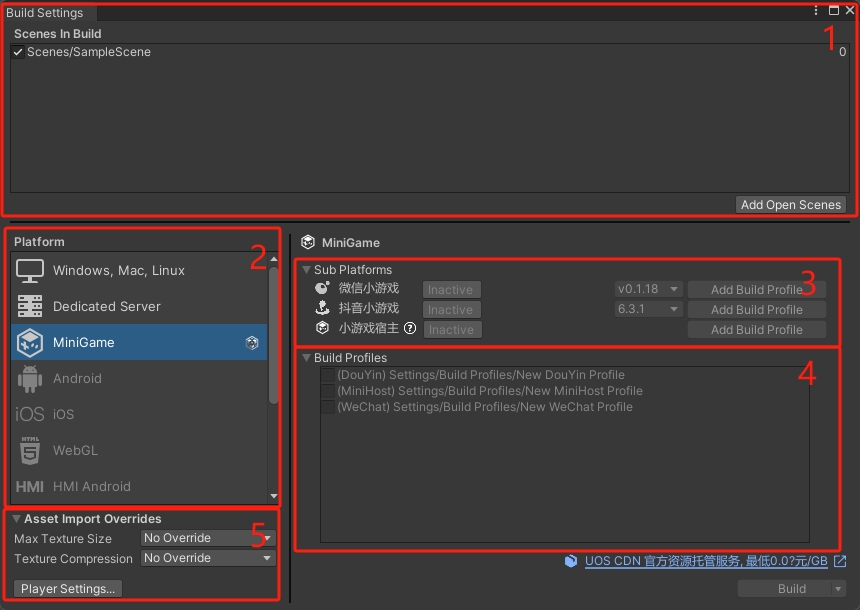Uncheck the Scenes/SampleScene checkbox
Screen dimensions: 860x610
tap(18, 52)
